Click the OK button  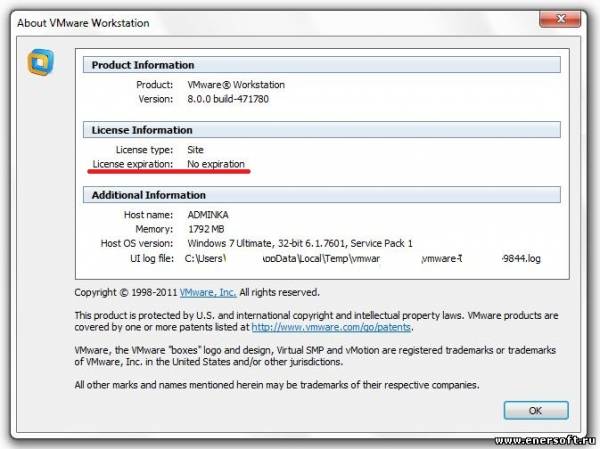536,410
